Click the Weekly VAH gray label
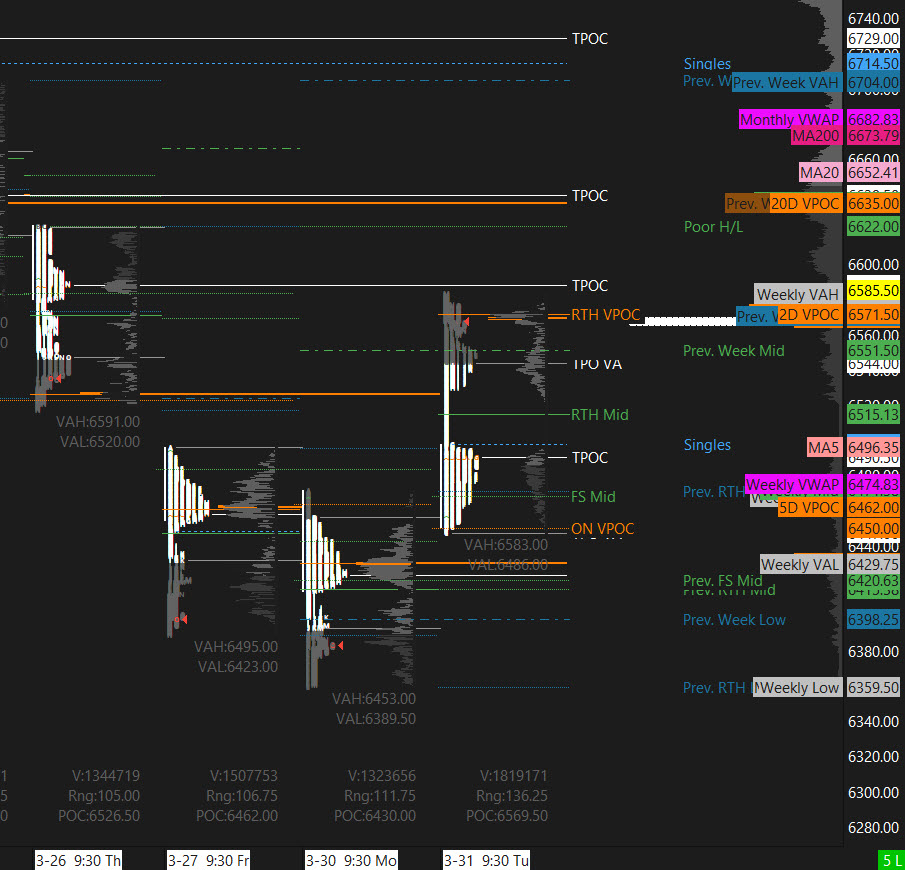Image resolution: width=905 pixels, height=870 pixels. [797, 295]
